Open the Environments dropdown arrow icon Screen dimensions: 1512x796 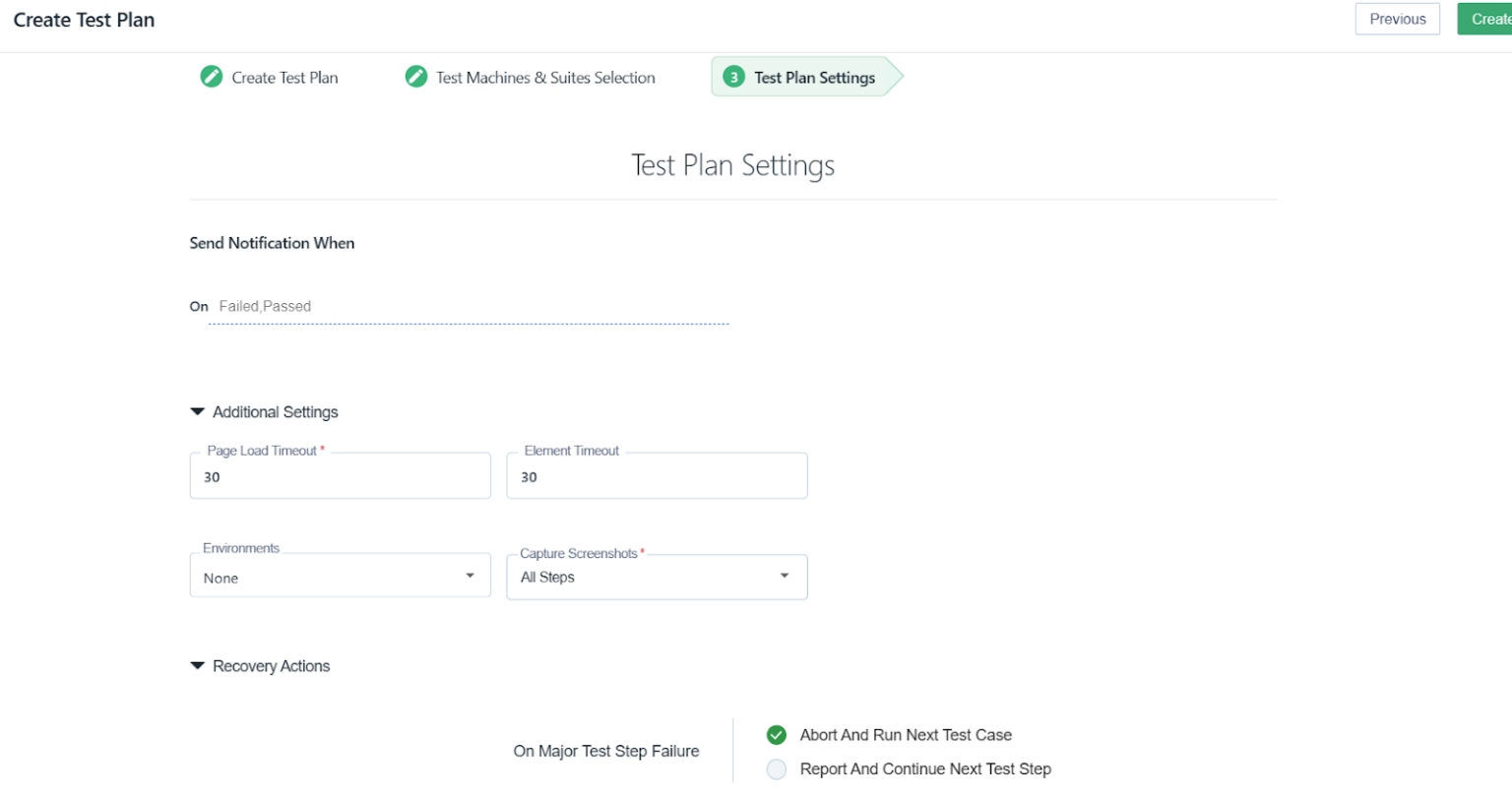tap(470, 575)
